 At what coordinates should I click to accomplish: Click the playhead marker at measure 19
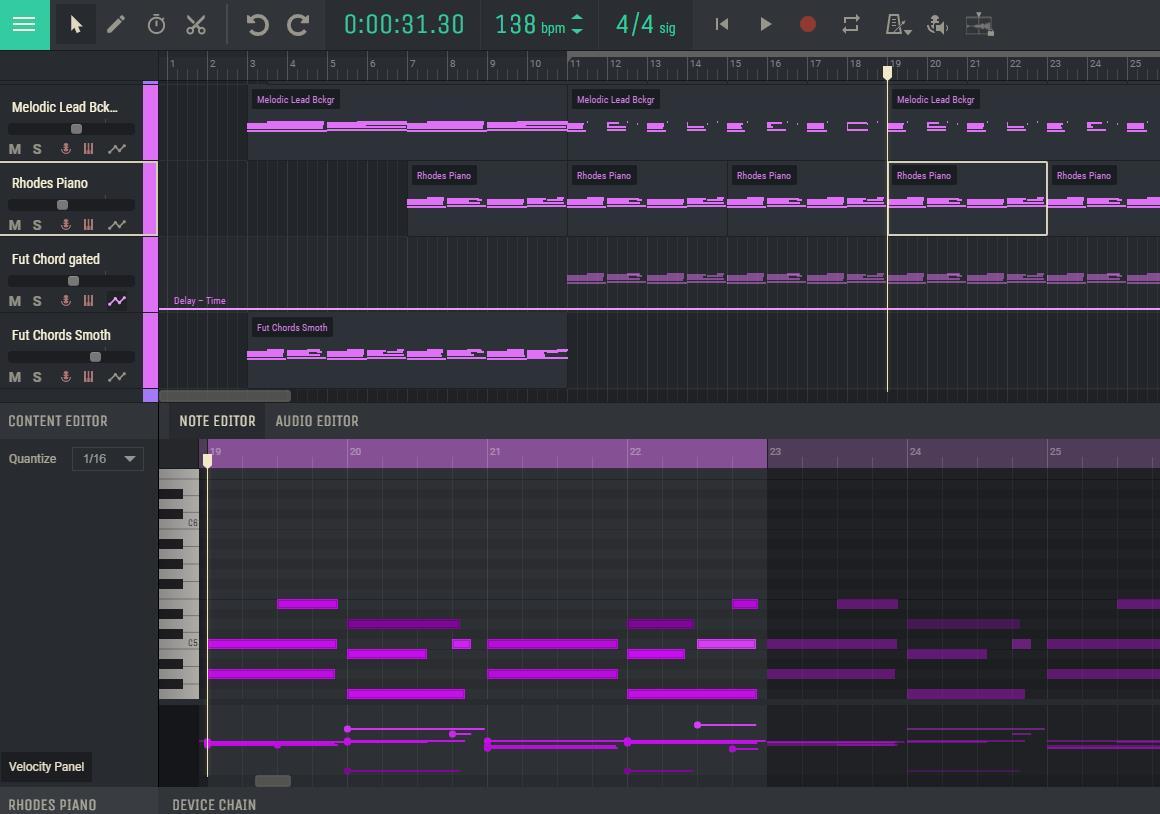888,71
